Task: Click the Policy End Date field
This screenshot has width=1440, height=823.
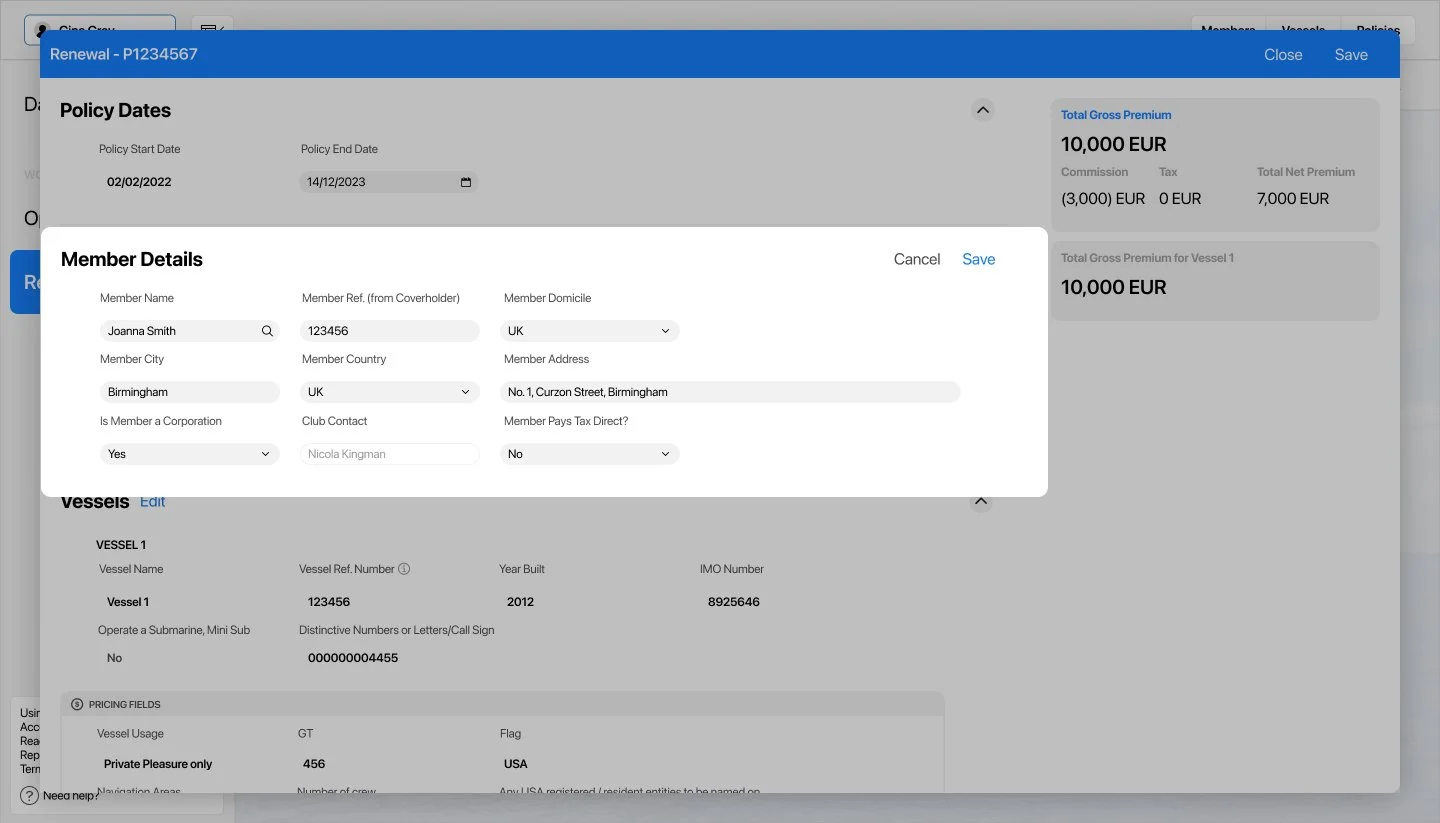Action: tap(389, 182)
